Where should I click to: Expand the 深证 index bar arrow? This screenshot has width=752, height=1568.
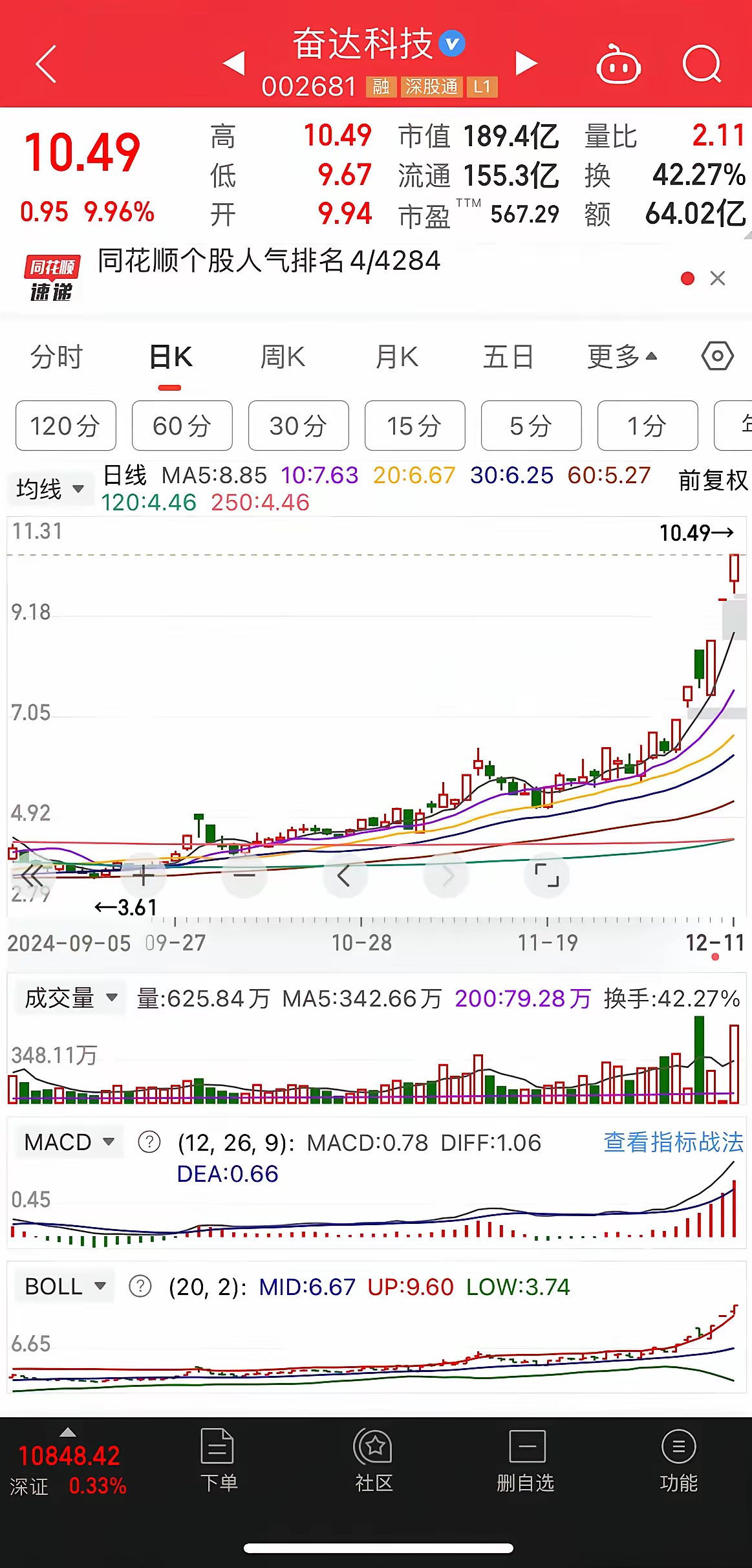coord(68,1432)
